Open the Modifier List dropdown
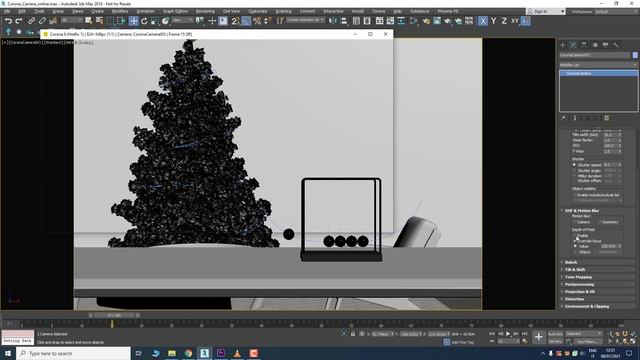The height and width of the screenshot is (360, 640). [x=598, y=65]
